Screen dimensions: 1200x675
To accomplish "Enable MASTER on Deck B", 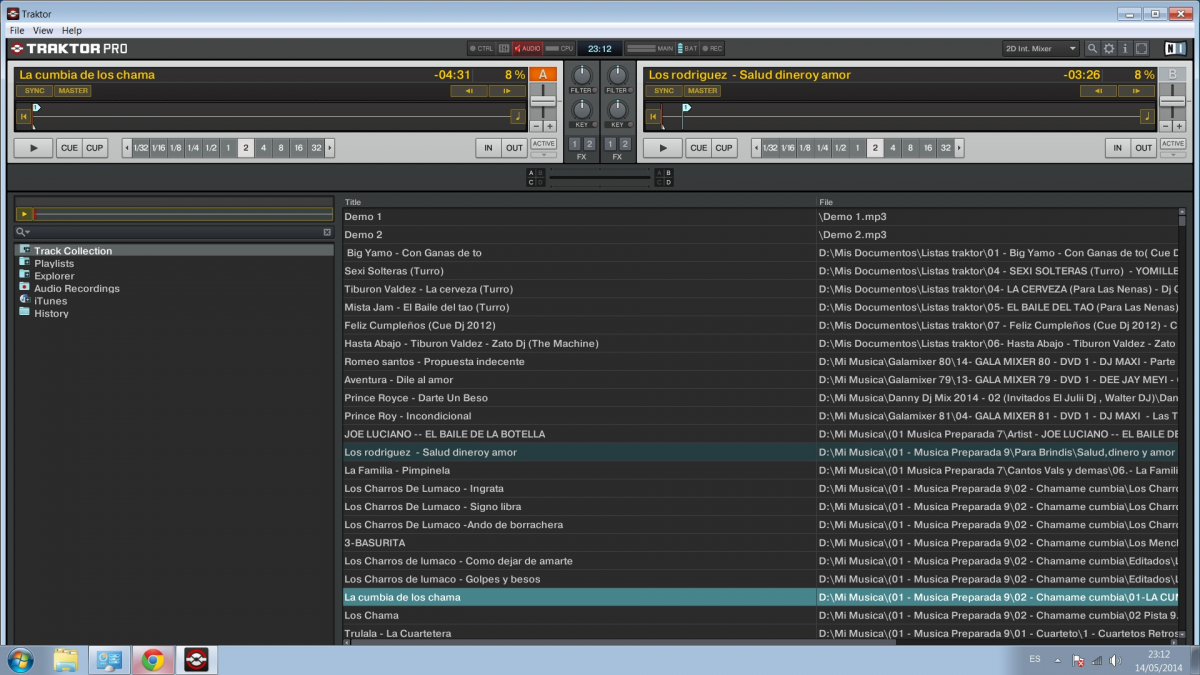I will 702,91.
